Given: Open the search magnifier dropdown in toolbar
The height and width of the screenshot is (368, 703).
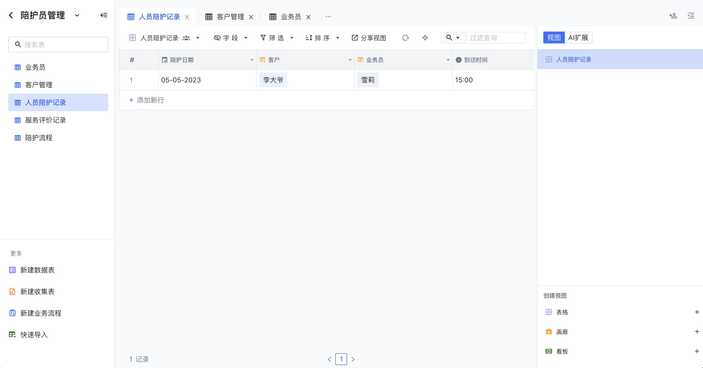Looking at the screenshot, I should (x=452, y=38).
